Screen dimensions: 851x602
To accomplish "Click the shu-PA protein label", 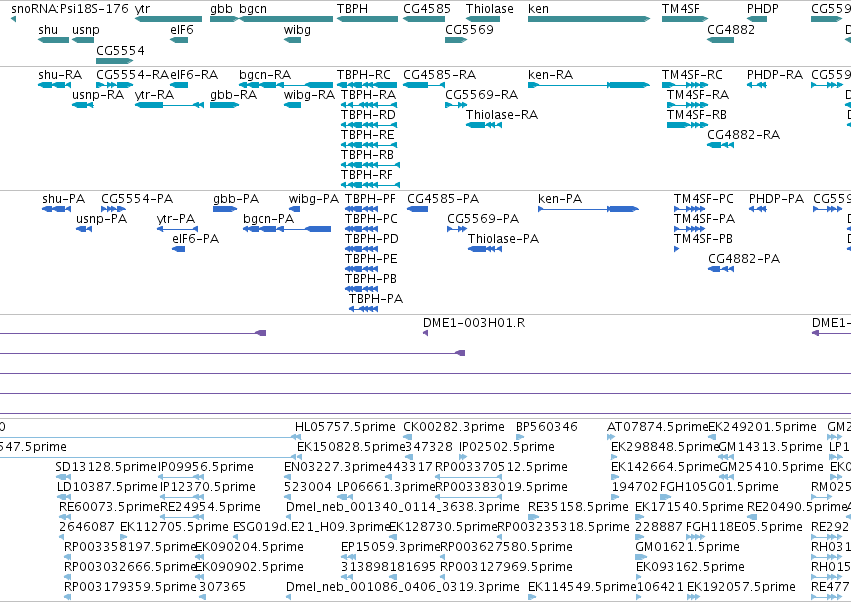I will point(63,199).
